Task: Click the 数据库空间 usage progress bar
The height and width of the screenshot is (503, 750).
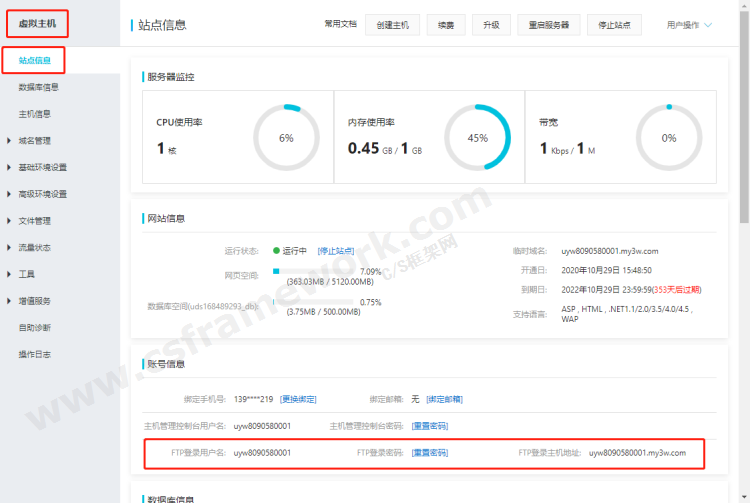Action: click(313, 302)
